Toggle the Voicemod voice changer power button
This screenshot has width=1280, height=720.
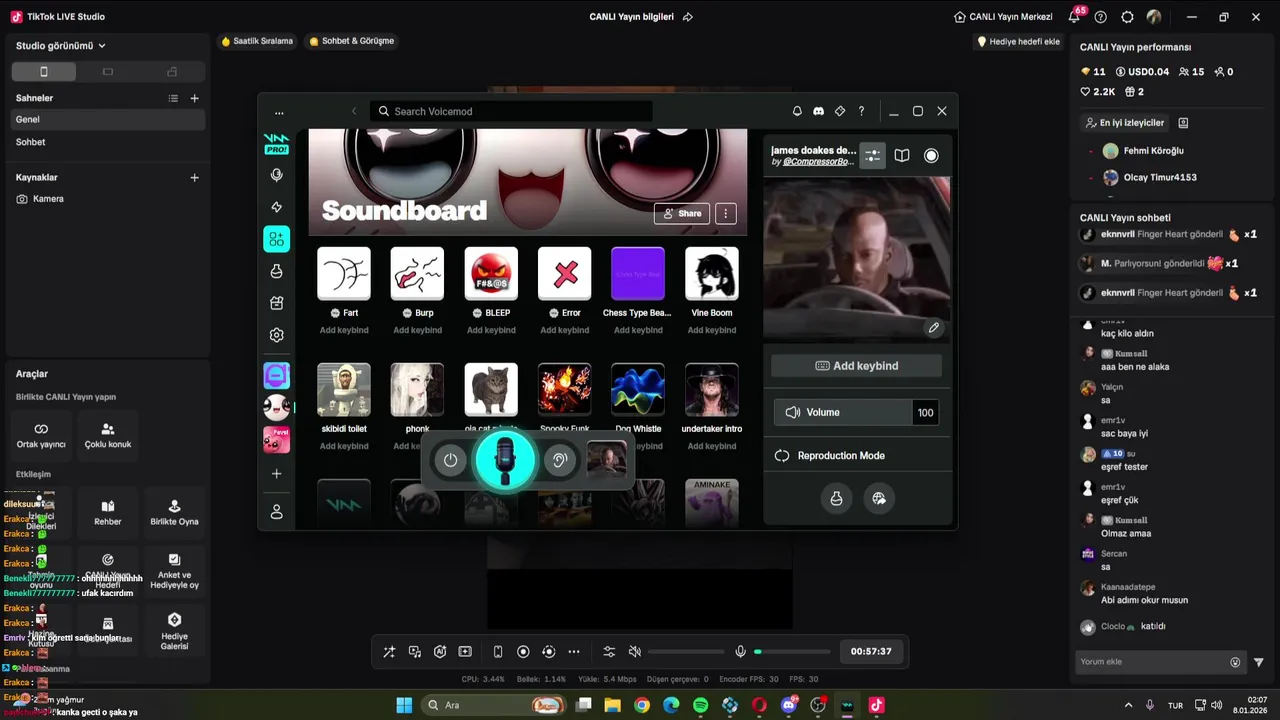coord(450,460)
